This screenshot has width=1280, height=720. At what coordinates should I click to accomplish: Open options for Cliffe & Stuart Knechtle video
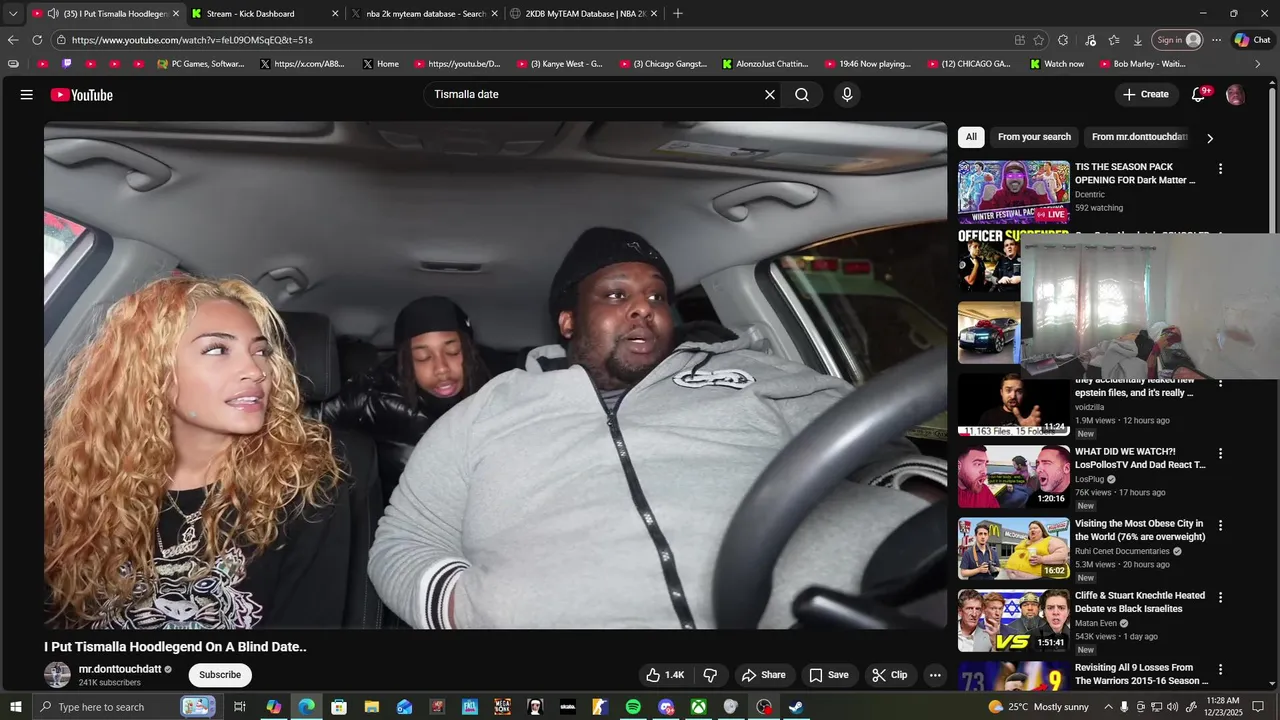point(1220,597)
